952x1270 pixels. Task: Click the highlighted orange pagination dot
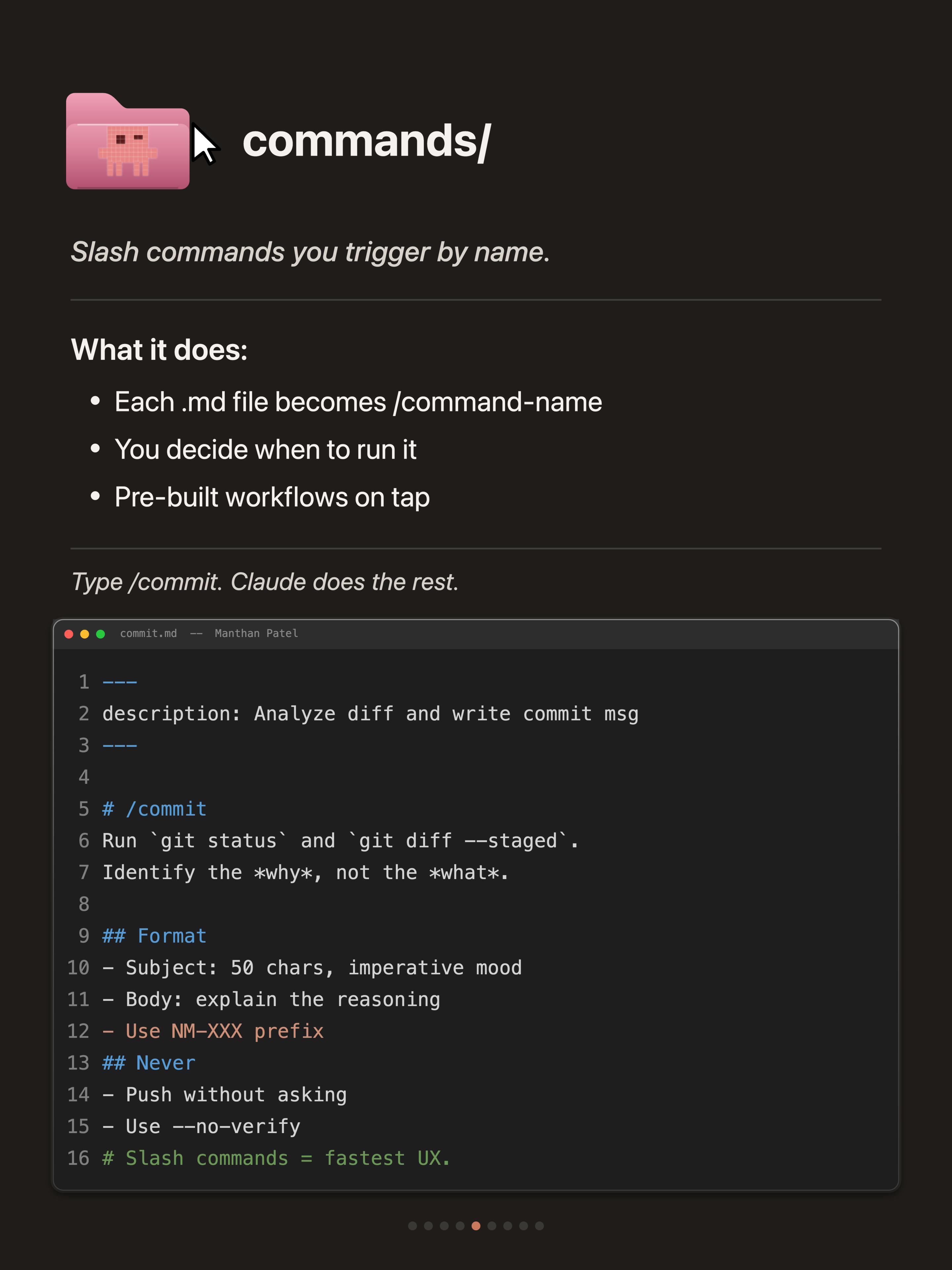(476, 1226)
